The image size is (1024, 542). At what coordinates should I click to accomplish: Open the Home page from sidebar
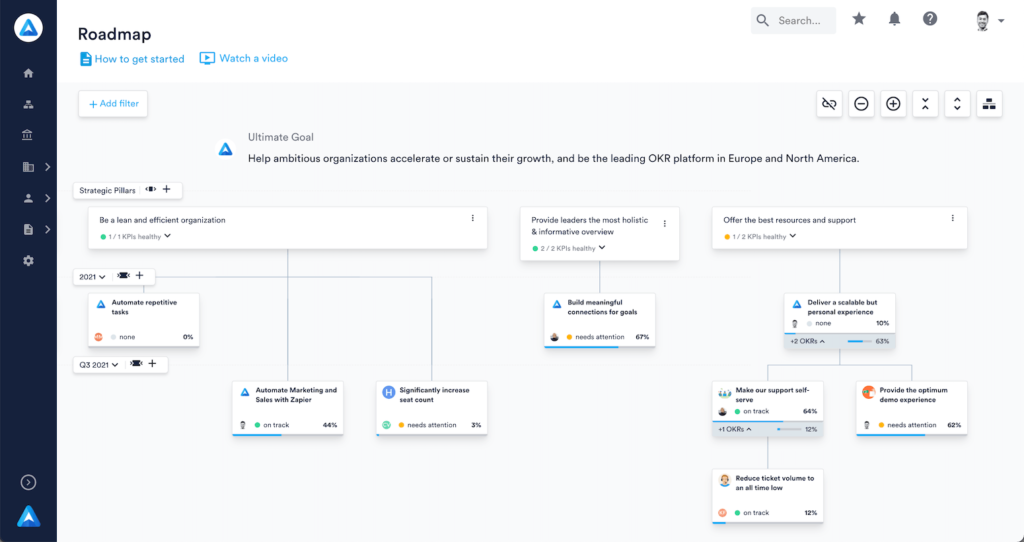click(x=28, y=73)
